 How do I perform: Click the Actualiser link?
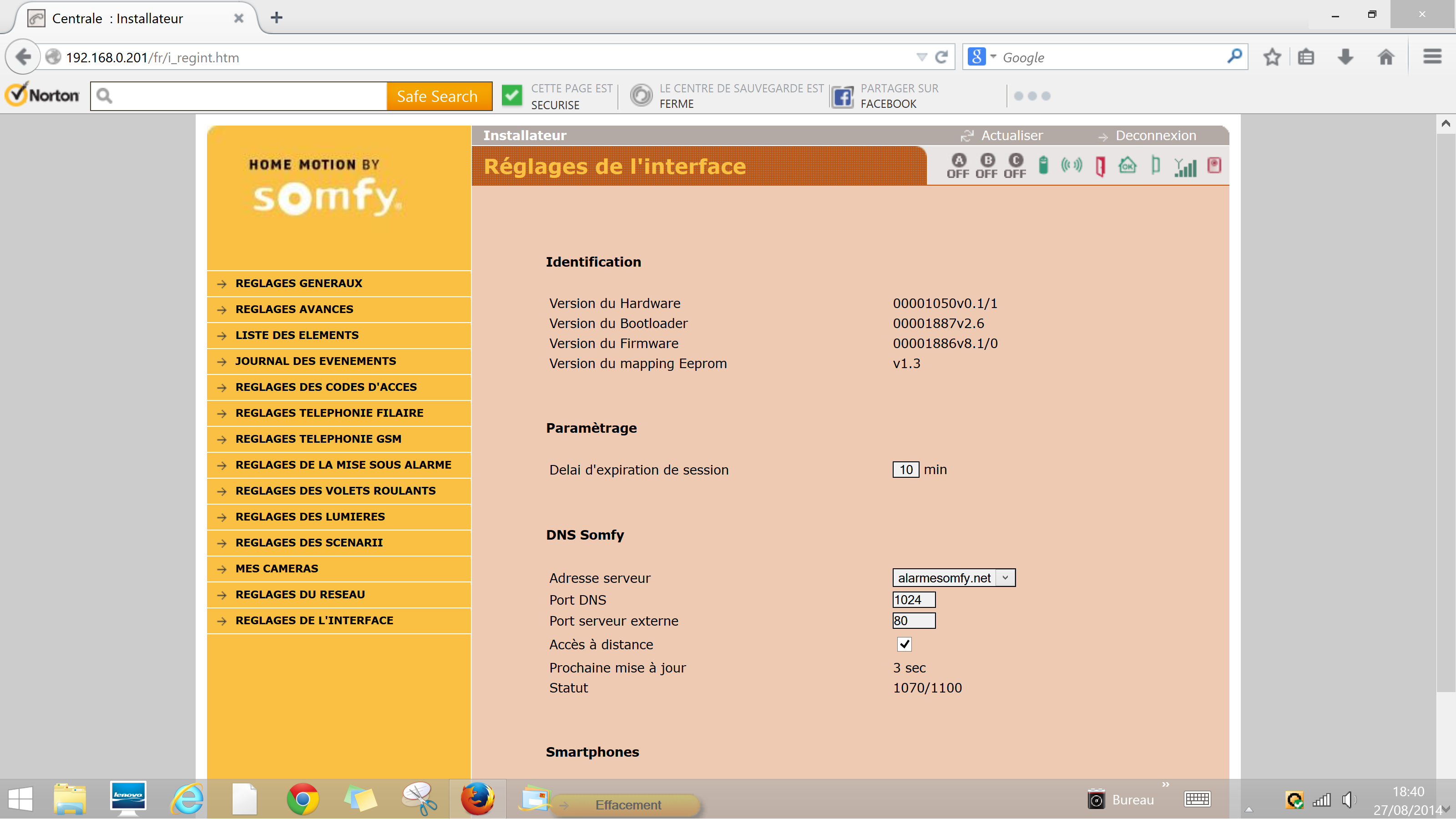coord(1011,136)
